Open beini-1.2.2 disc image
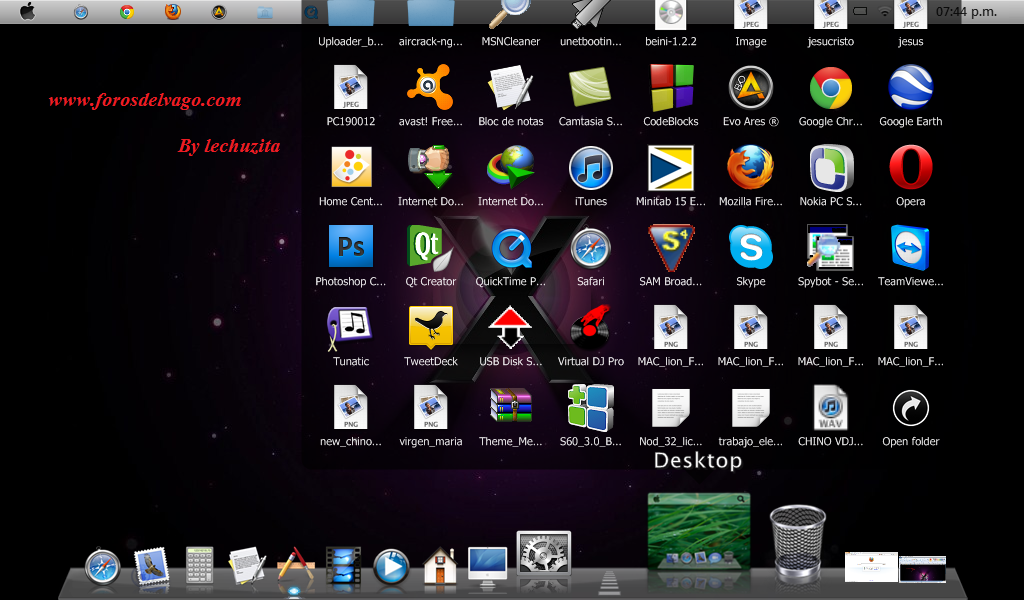Screen dimensions: 1024x600 (671, 14)
